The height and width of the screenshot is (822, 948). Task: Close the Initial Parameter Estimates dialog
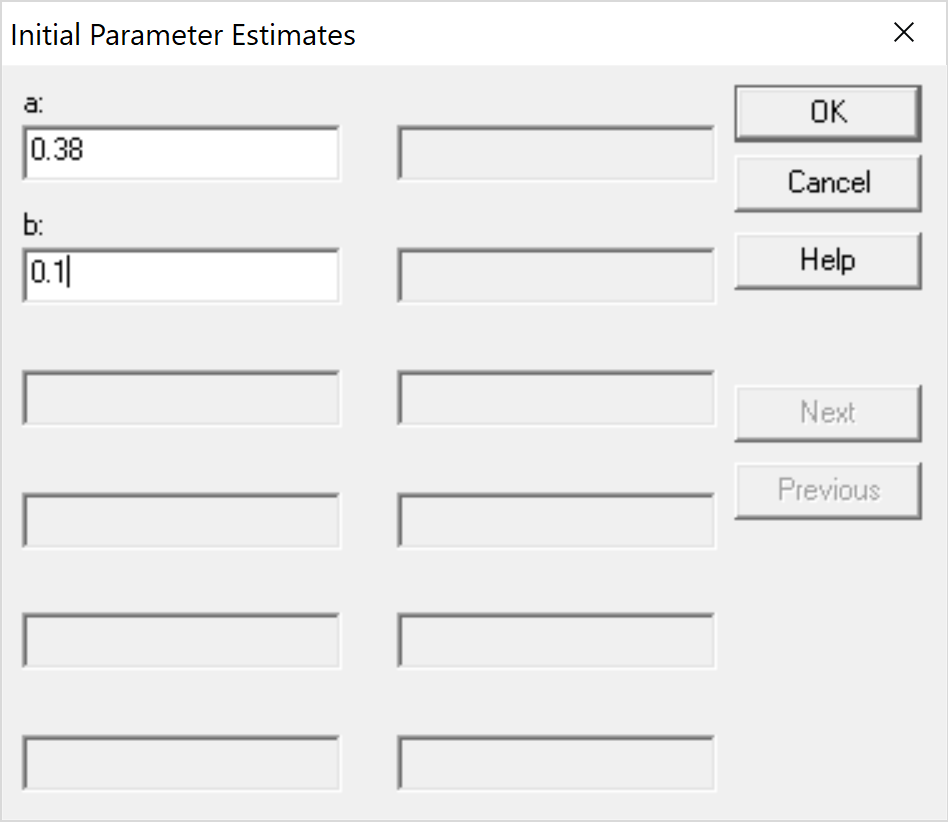click(x=904, y=33)
